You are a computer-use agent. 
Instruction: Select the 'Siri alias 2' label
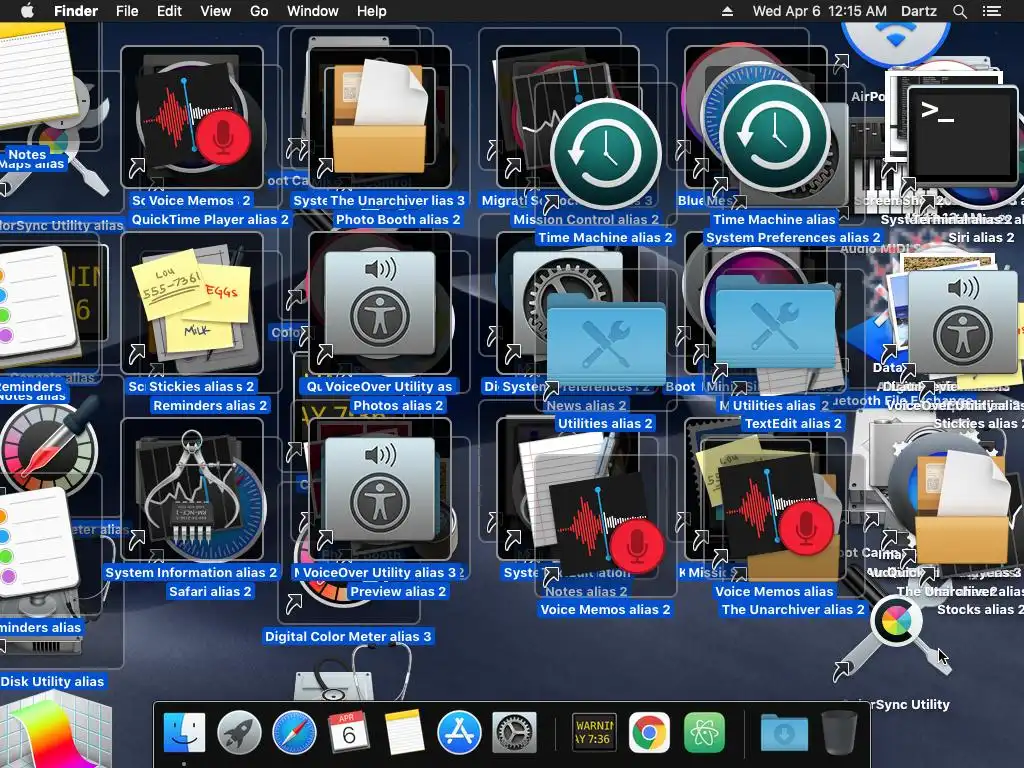981,238
